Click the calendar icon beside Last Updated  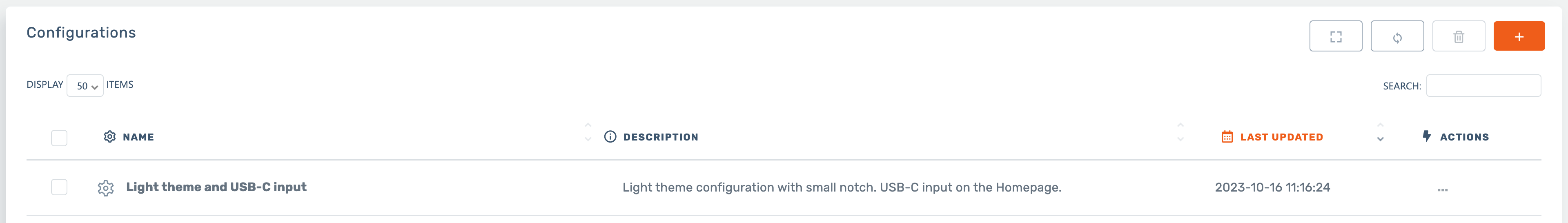coord(1227,137)
